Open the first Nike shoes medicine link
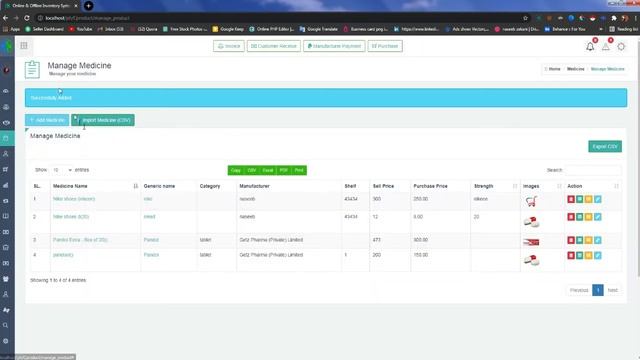640x360 pixels. 74,199
